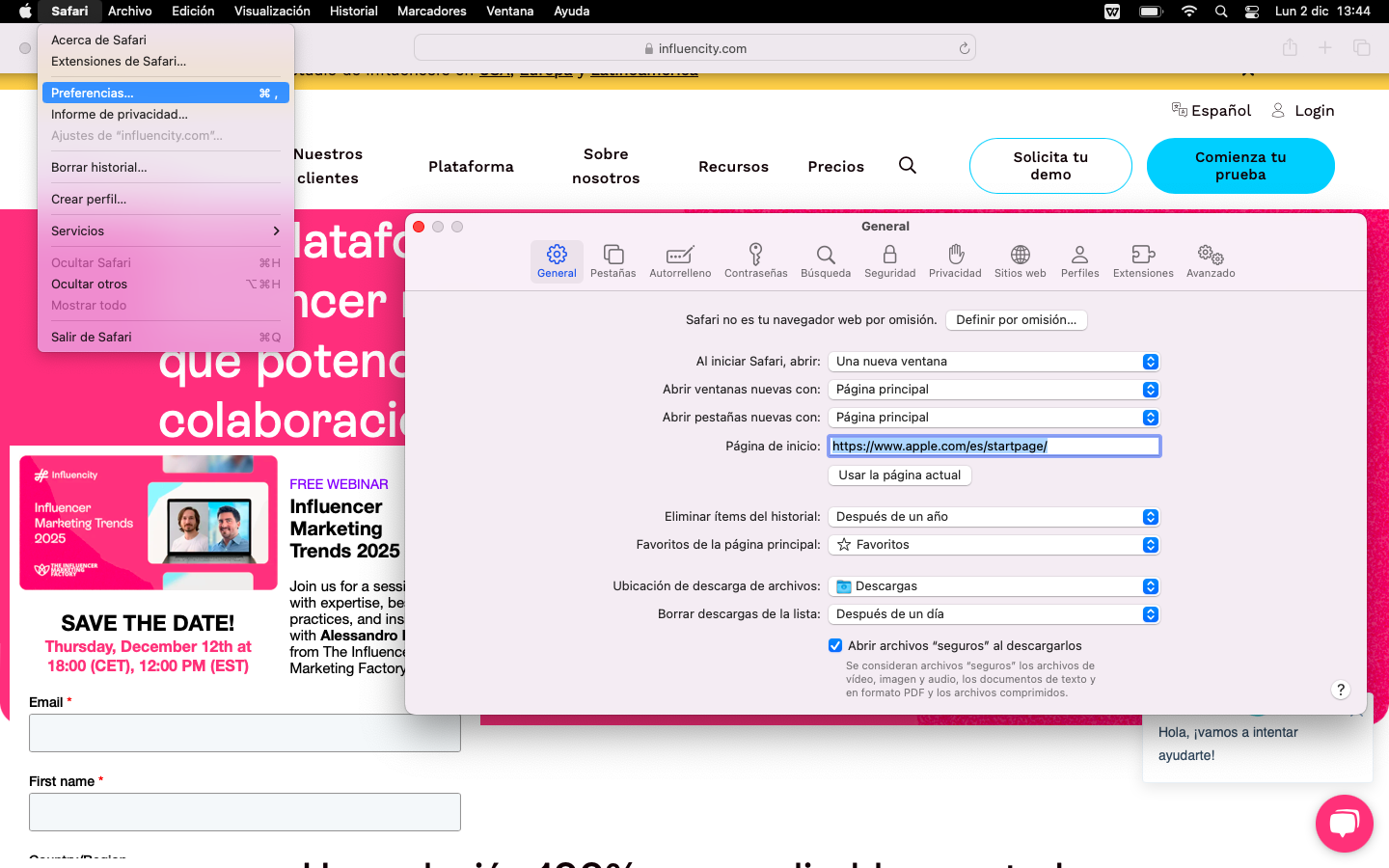Select Acerca de Safari menu item
Viewport: 1389px width, 868px height.
pos(166,40)
